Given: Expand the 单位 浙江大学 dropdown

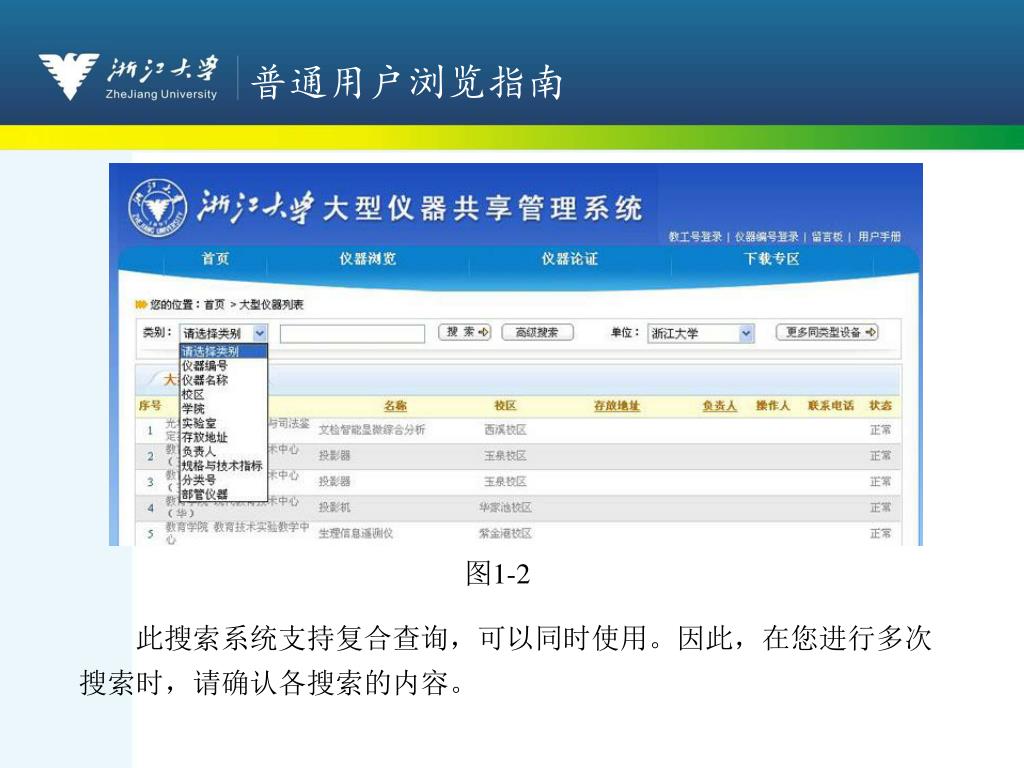Looking at the screenshot, I should (x=701, y=333).
